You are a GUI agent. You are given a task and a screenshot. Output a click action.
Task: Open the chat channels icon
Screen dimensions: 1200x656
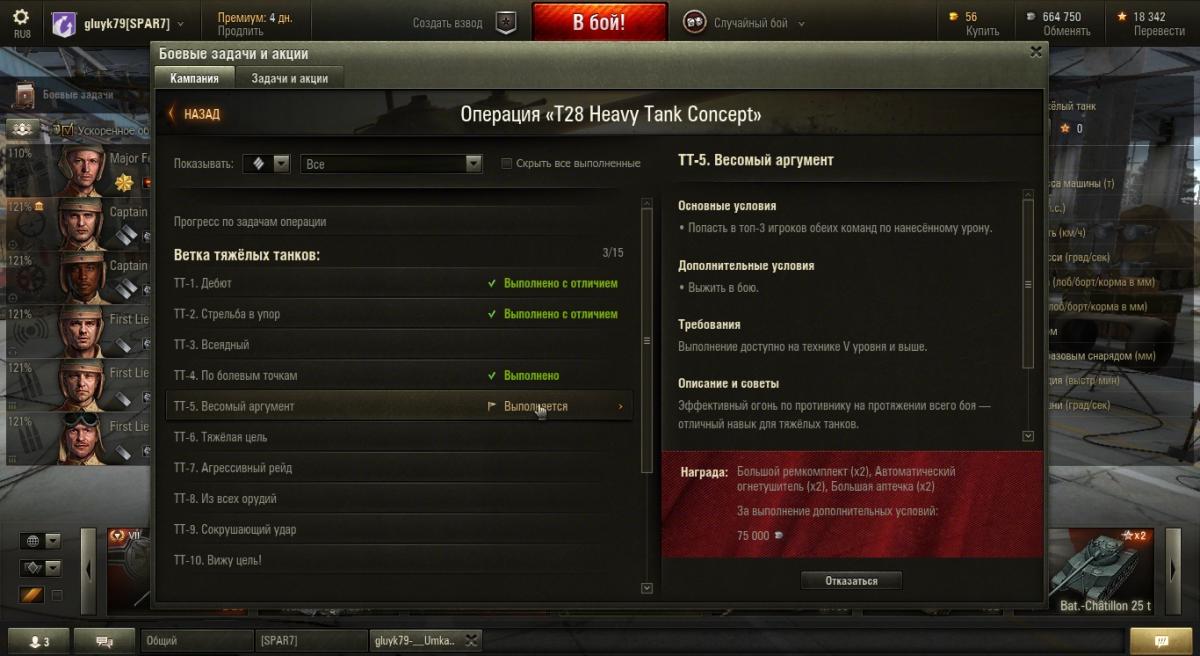(x=104, y=641)
